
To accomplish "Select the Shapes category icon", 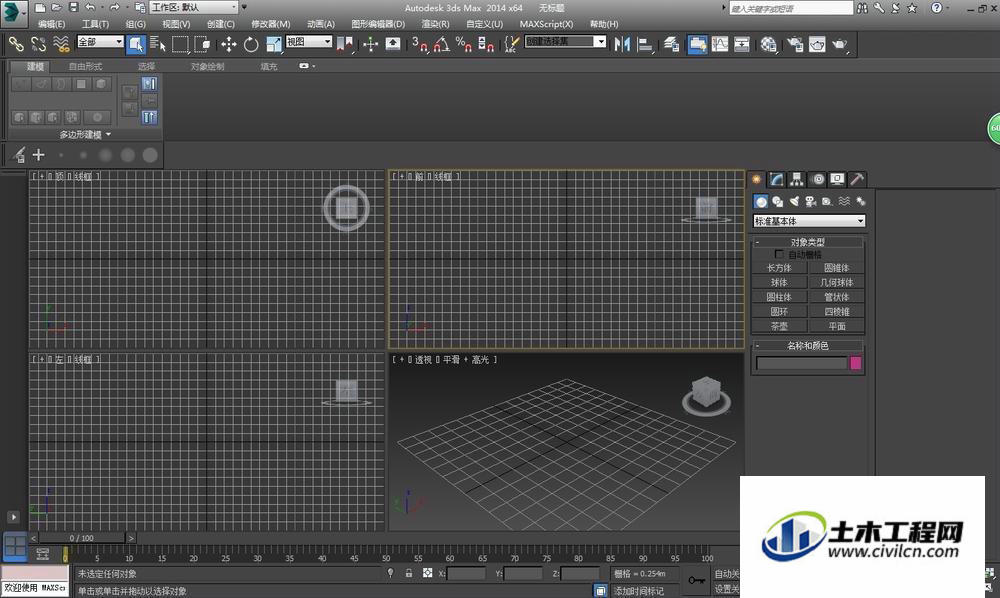I will (777, 201).
